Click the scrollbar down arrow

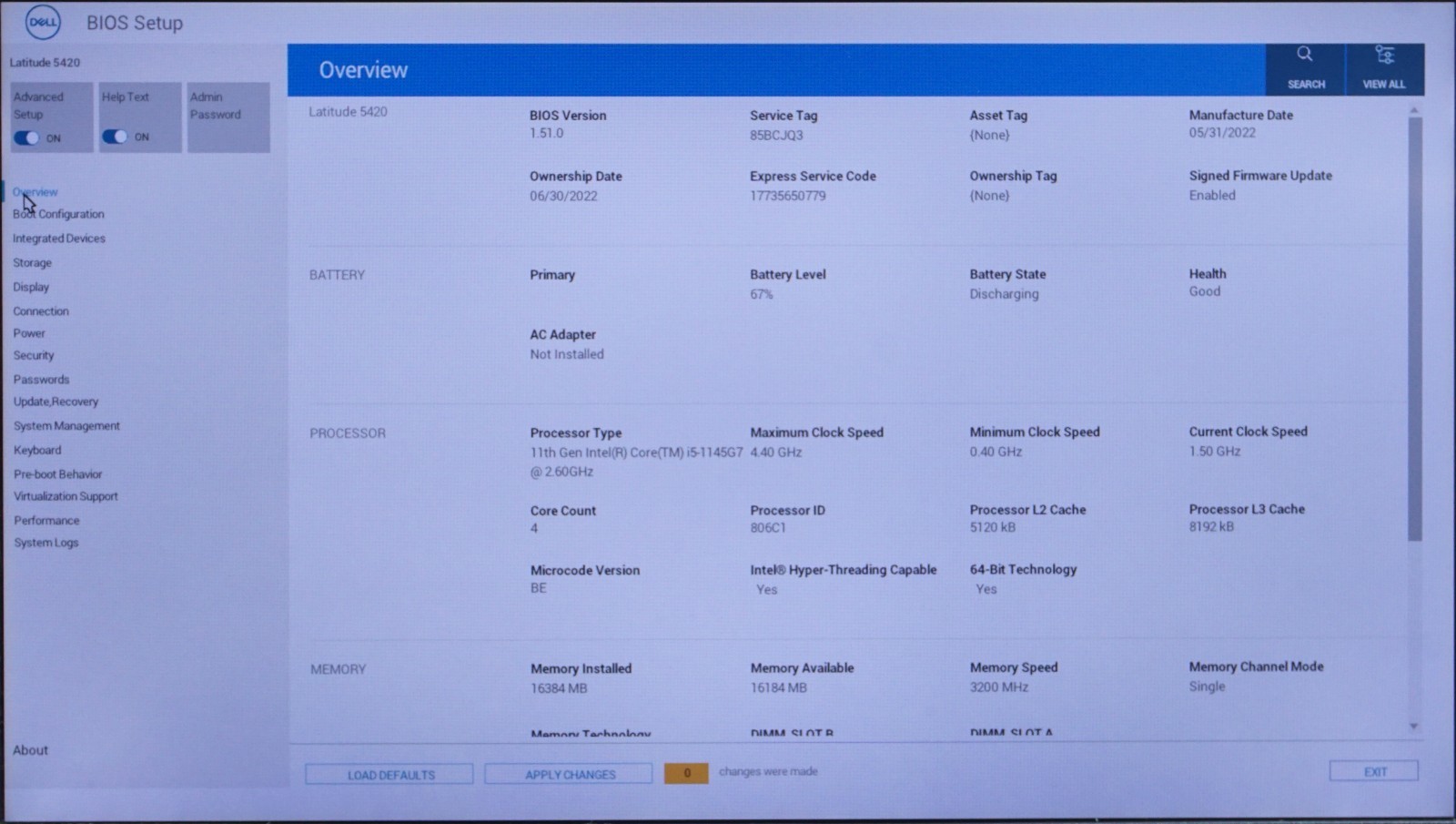click(1414, 727)
